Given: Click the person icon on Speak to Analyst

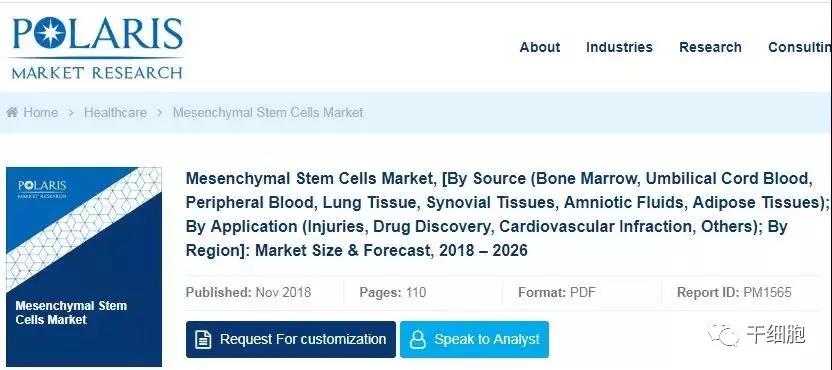Looking at the screenshot, I should [418, 340].
